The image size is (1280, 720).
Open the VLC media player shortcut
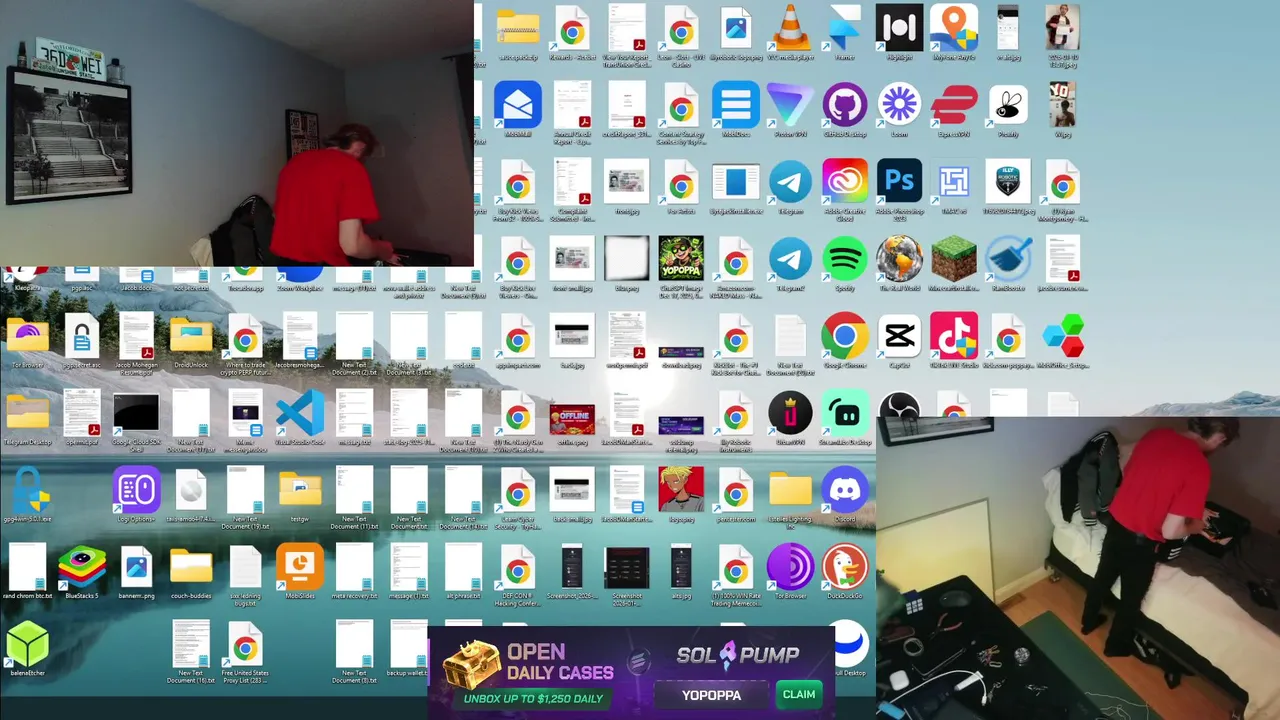pos(790,28)
